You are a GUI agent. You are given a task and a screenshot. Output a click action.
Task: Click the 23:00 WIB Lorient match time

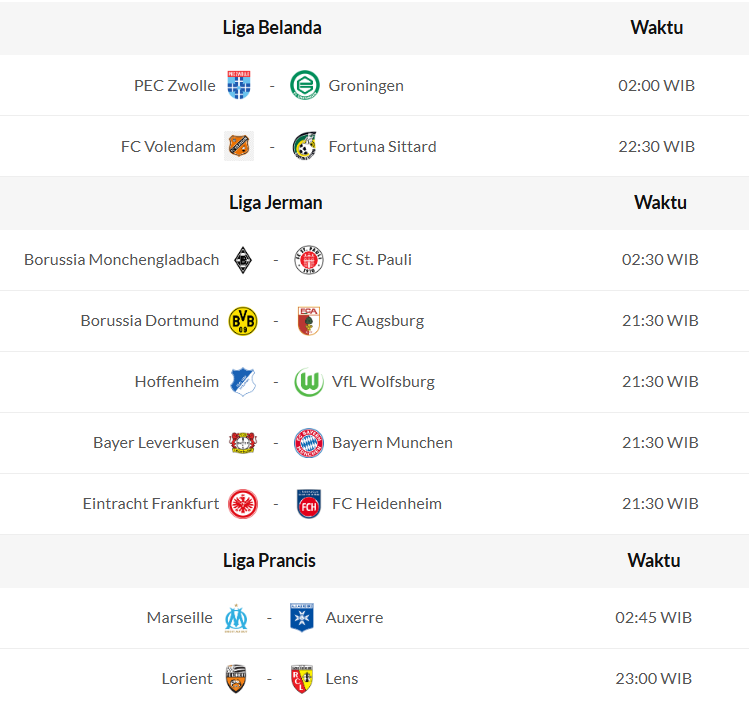653,679
